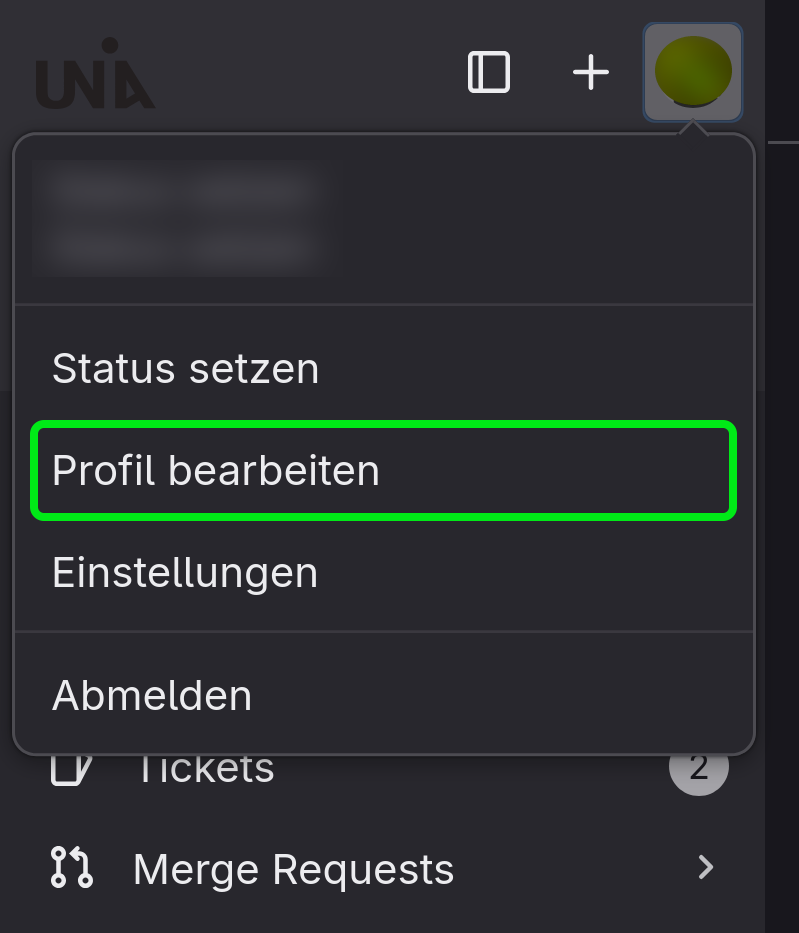Toggle the sidebar with the panel icon
Screen dimensions: 799x933
(x=489, y=72)
